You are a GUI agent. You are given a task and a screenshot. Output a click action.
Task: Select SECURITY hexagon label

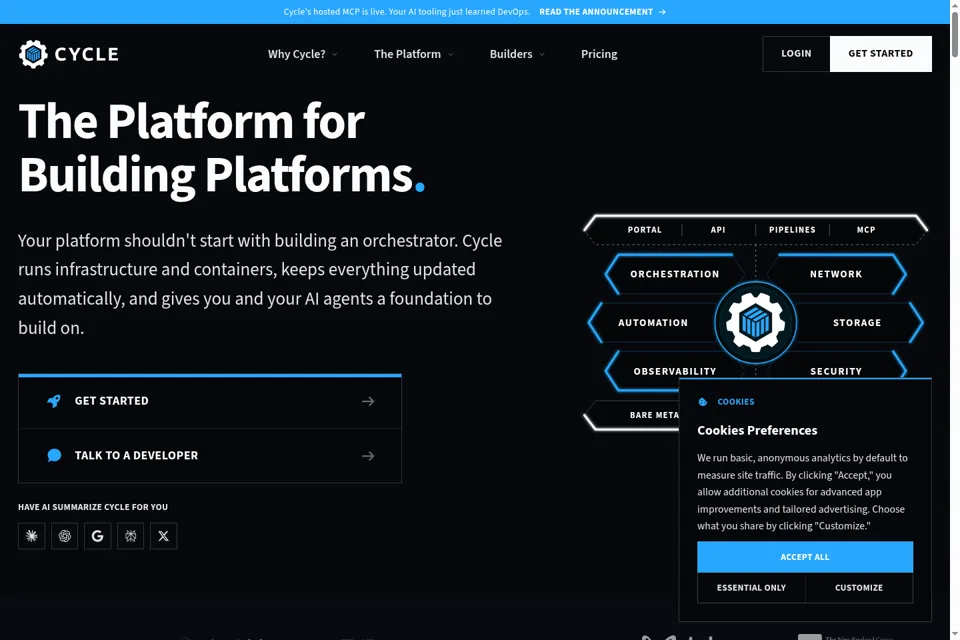836,371
